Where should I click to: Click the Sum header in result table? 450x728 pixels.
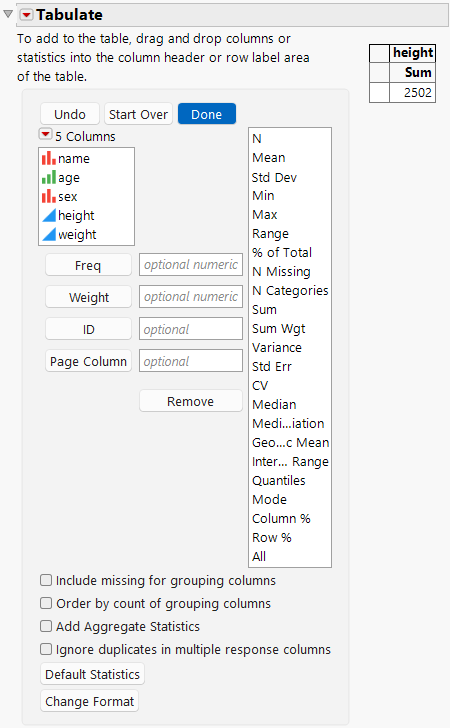click(412, 72)
